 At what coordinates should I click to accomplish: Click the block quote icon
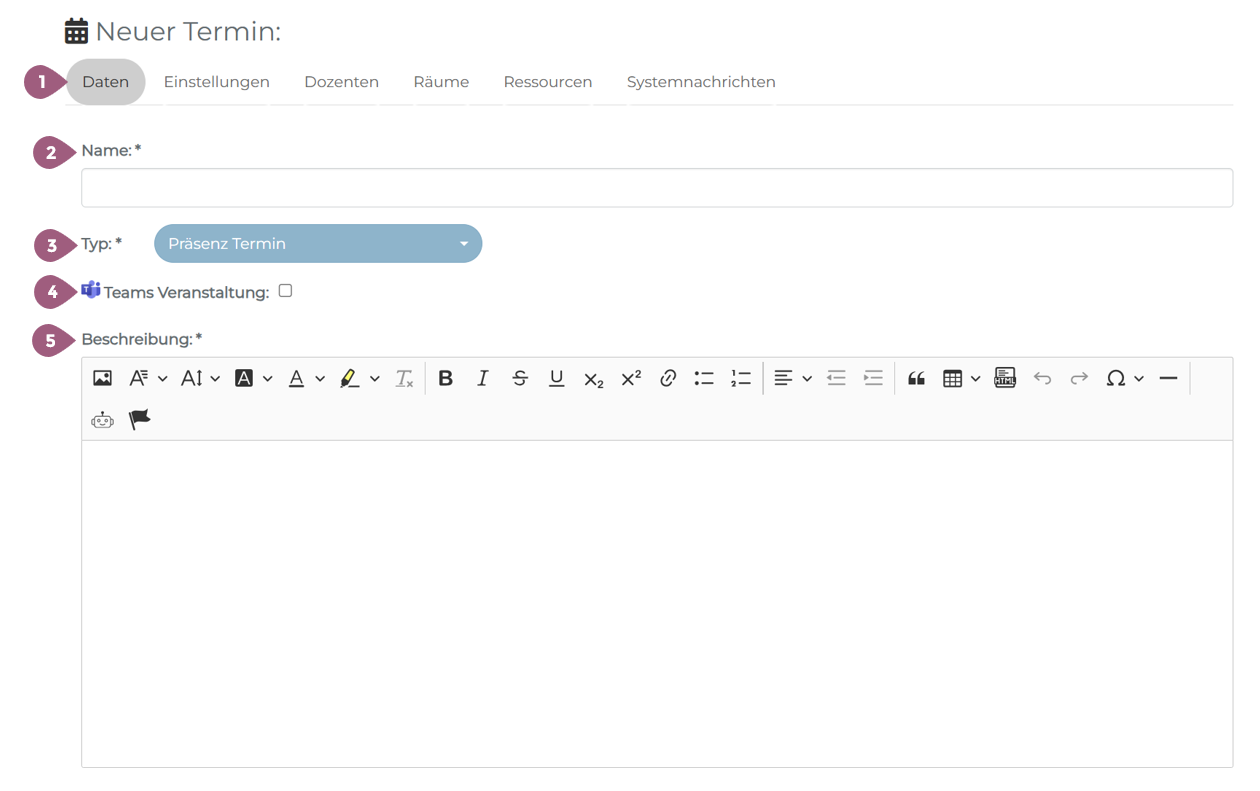(916, 378)
